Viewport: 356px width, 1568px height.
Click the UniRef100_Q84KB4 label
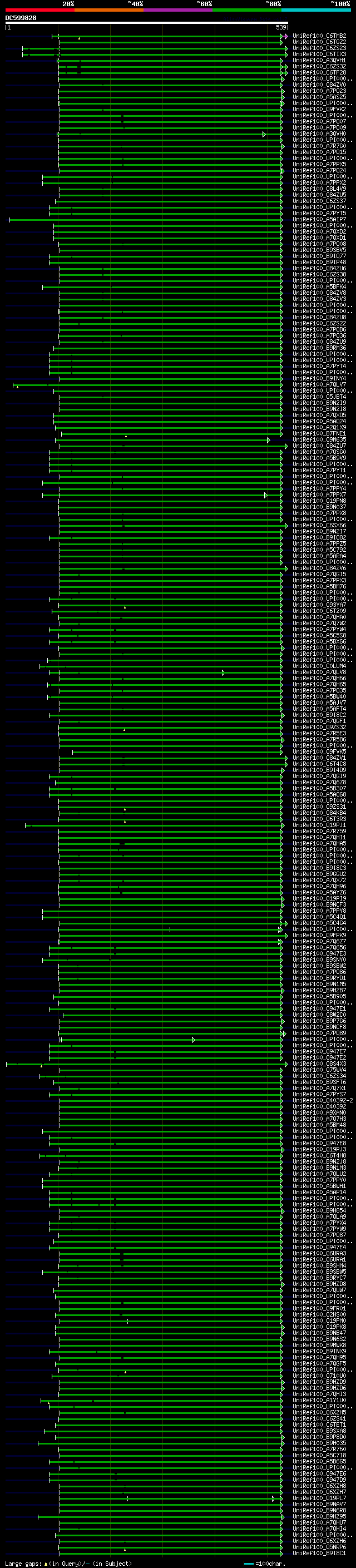pos(319,813)
